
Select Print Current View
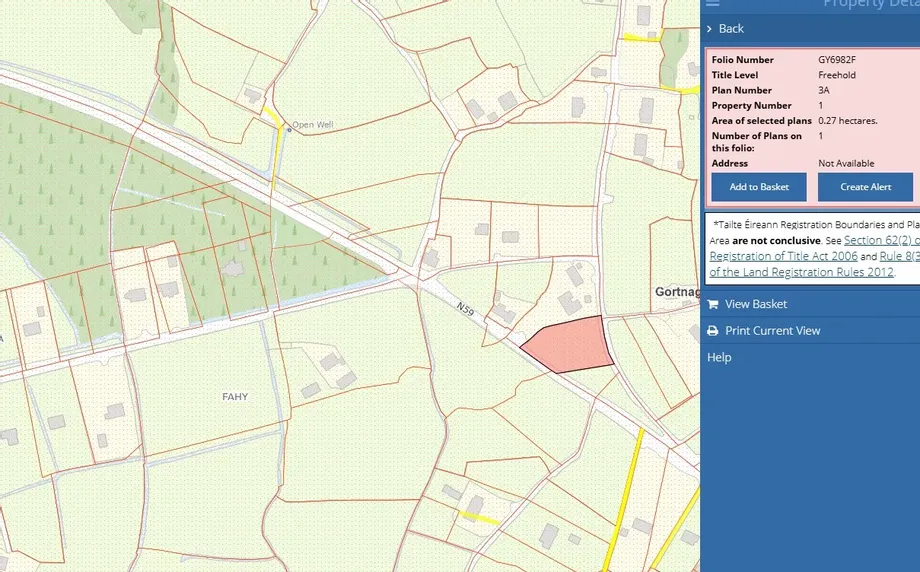pos(772,331)
